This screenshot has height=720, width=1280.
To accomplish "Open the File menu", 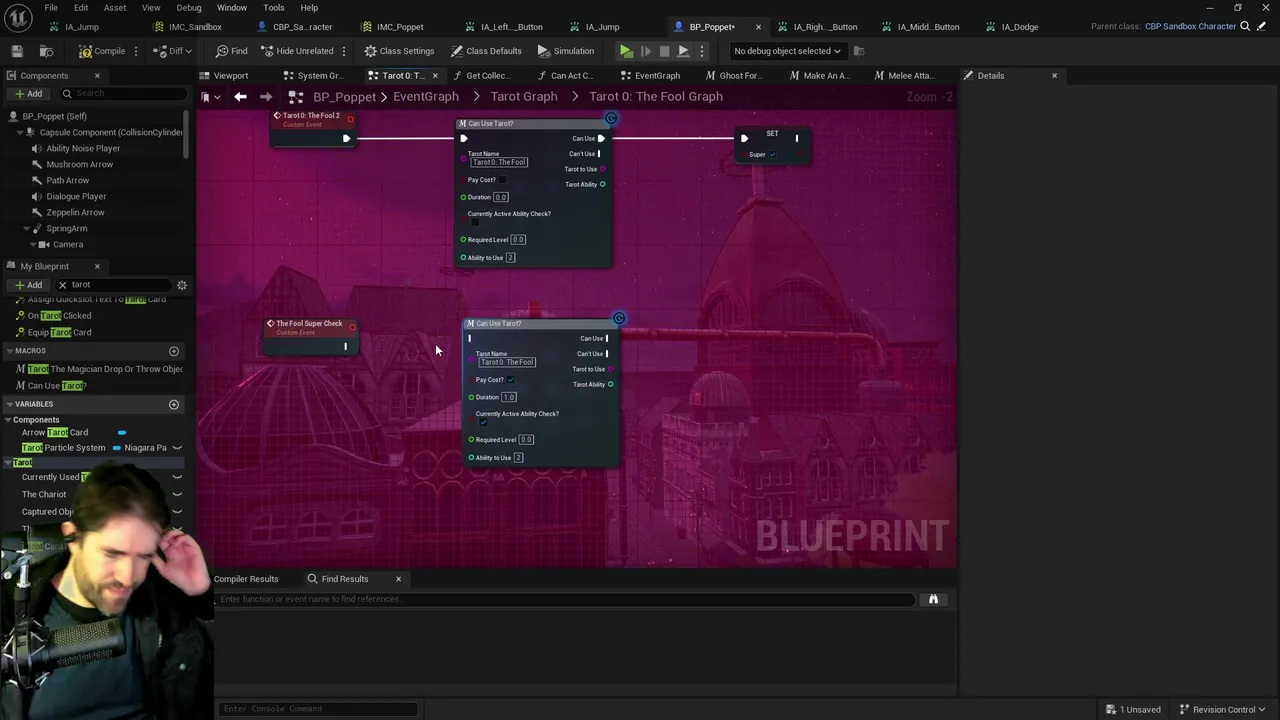I will coord(51,8).
